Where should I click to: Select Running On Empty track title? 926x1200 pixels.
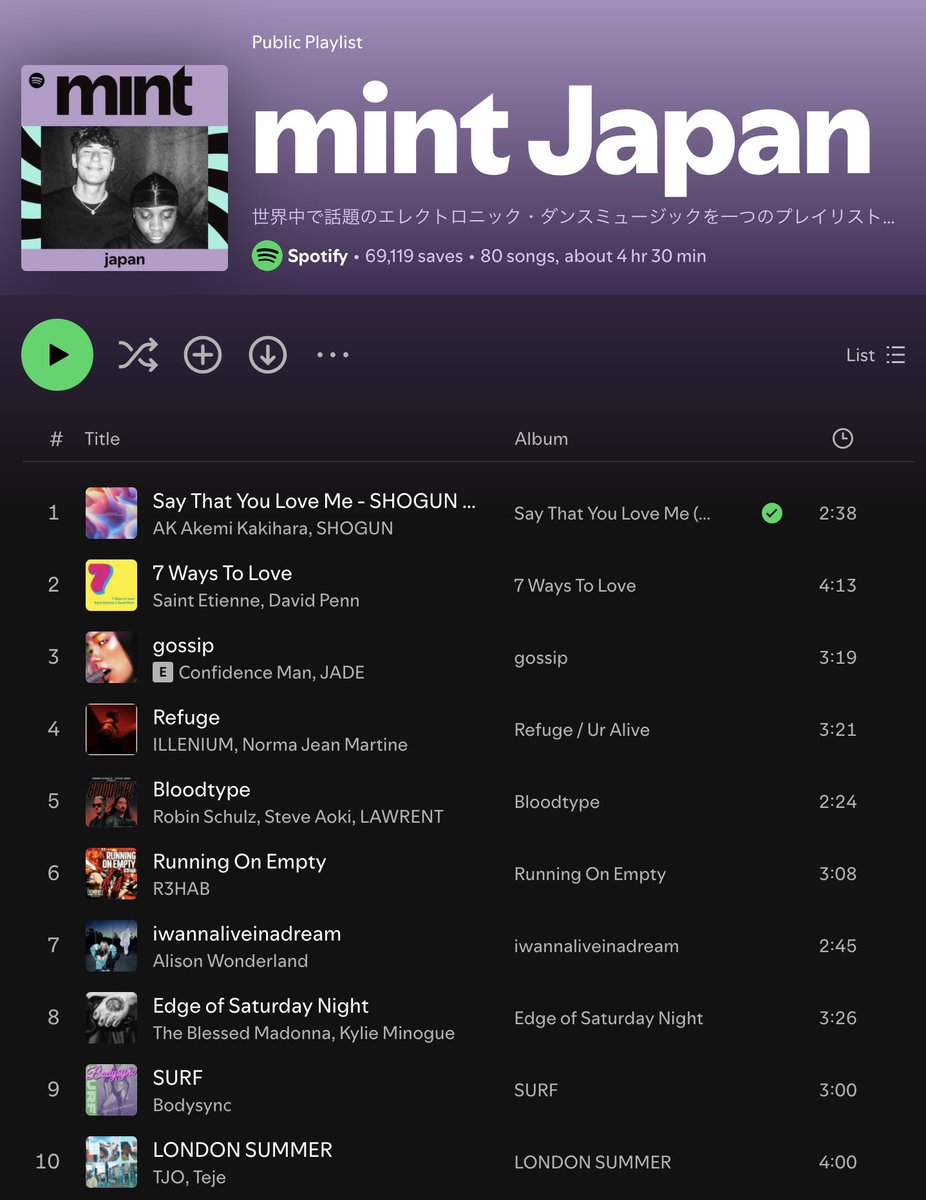[239, 861]
